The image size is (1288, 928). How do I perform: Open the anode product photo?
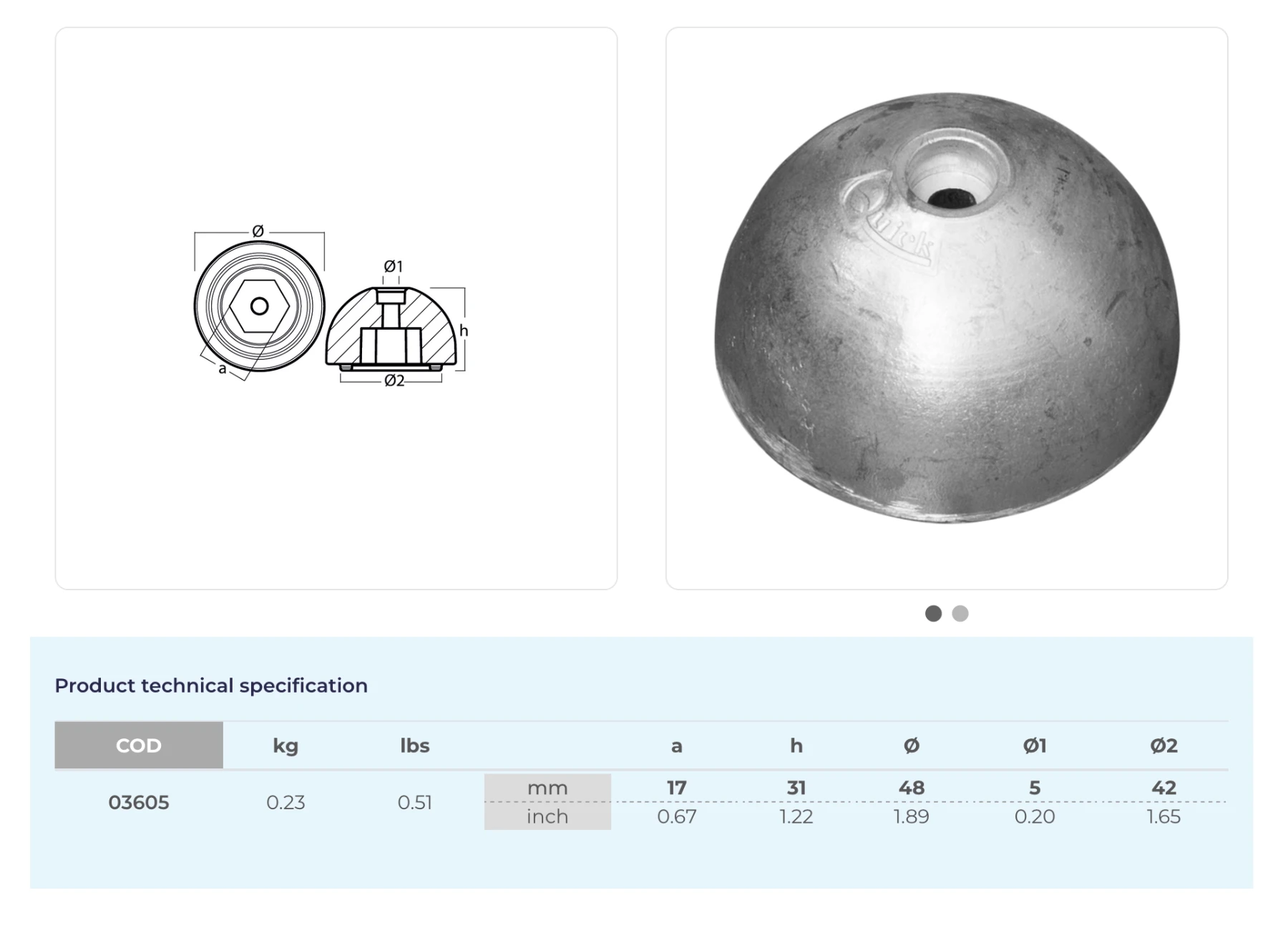946,308
